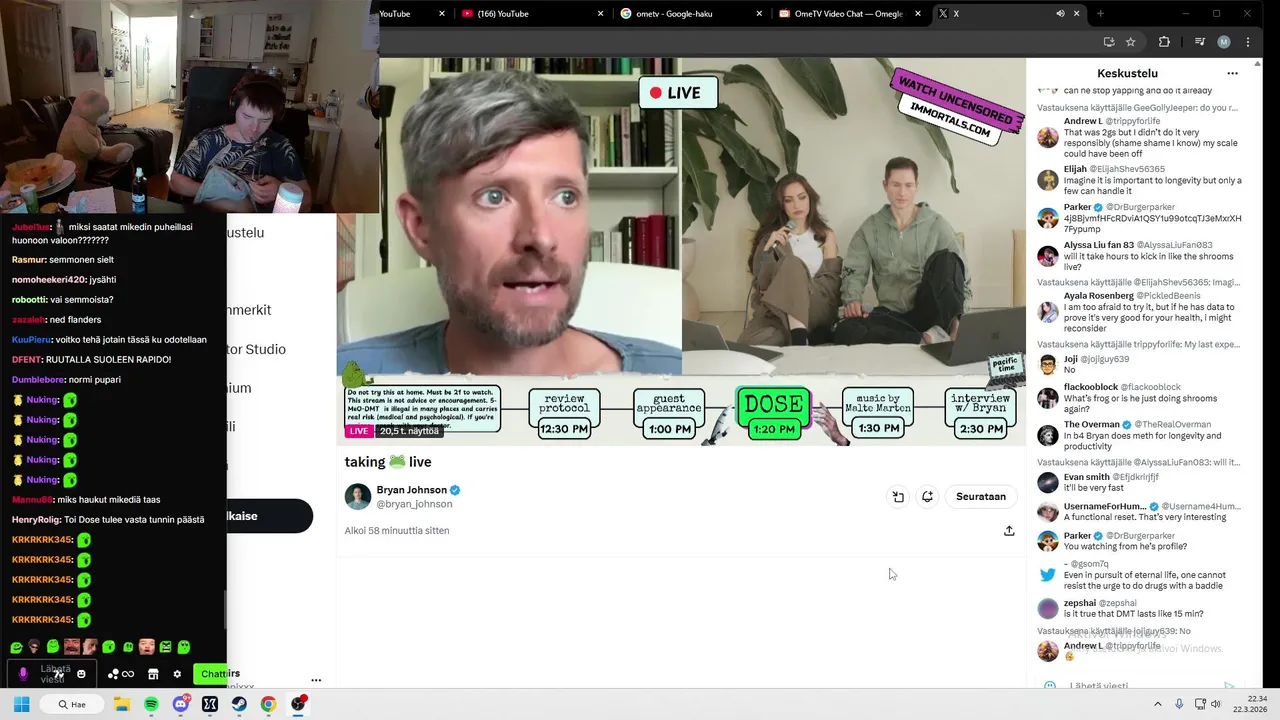Viewport: 1280px width, 720px height.
Task: Click the pop-out icon beside the repost icon
Action: 898,496
